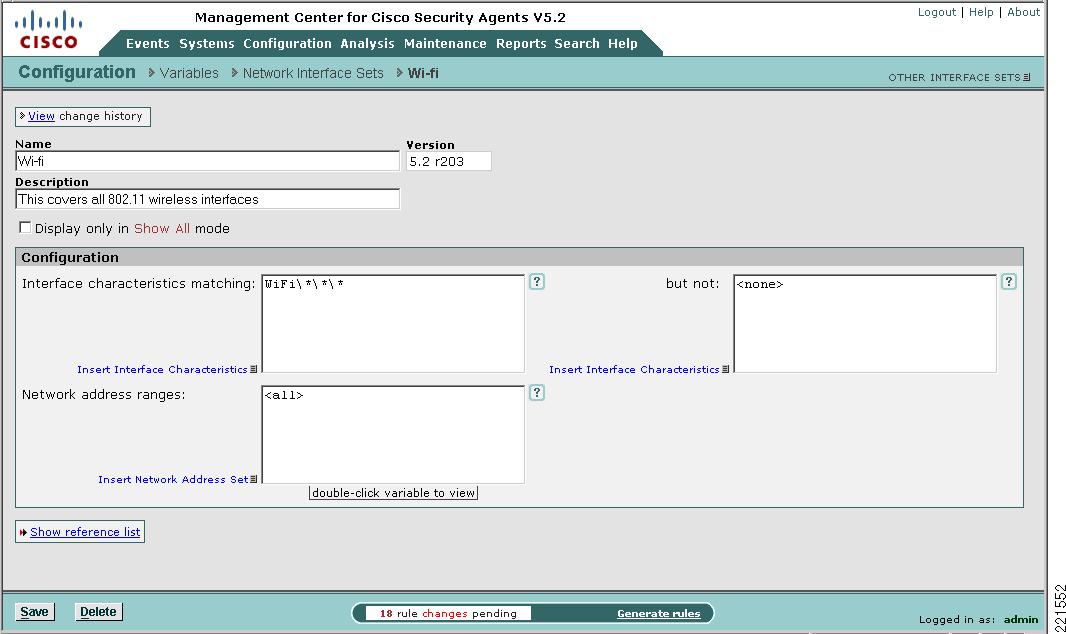1066x634 pixels.
Task: Open the Reports menu
Action: pos(521,43)
